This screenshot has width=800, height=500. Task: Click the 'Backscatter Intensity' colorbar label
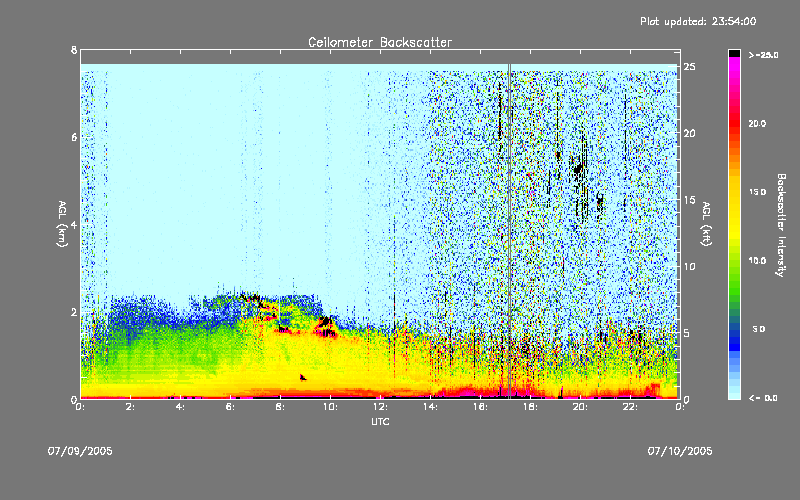coord(781,225)
